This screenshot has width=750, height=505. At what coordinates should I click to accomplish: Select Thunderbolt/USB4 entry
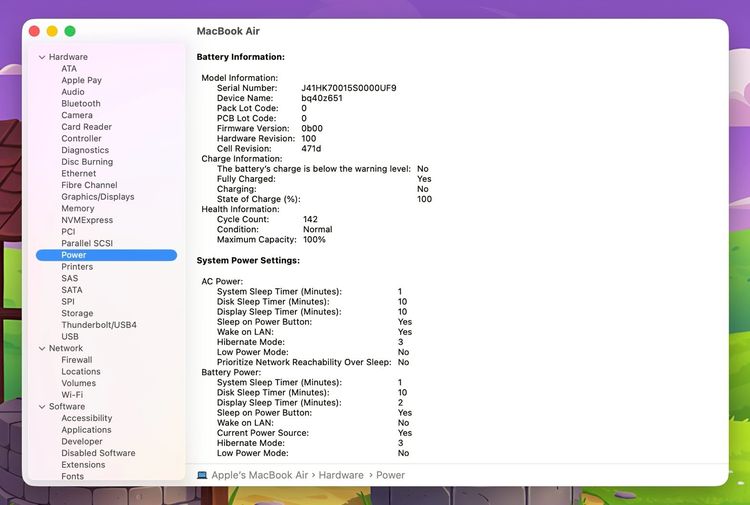coord(99,325)
